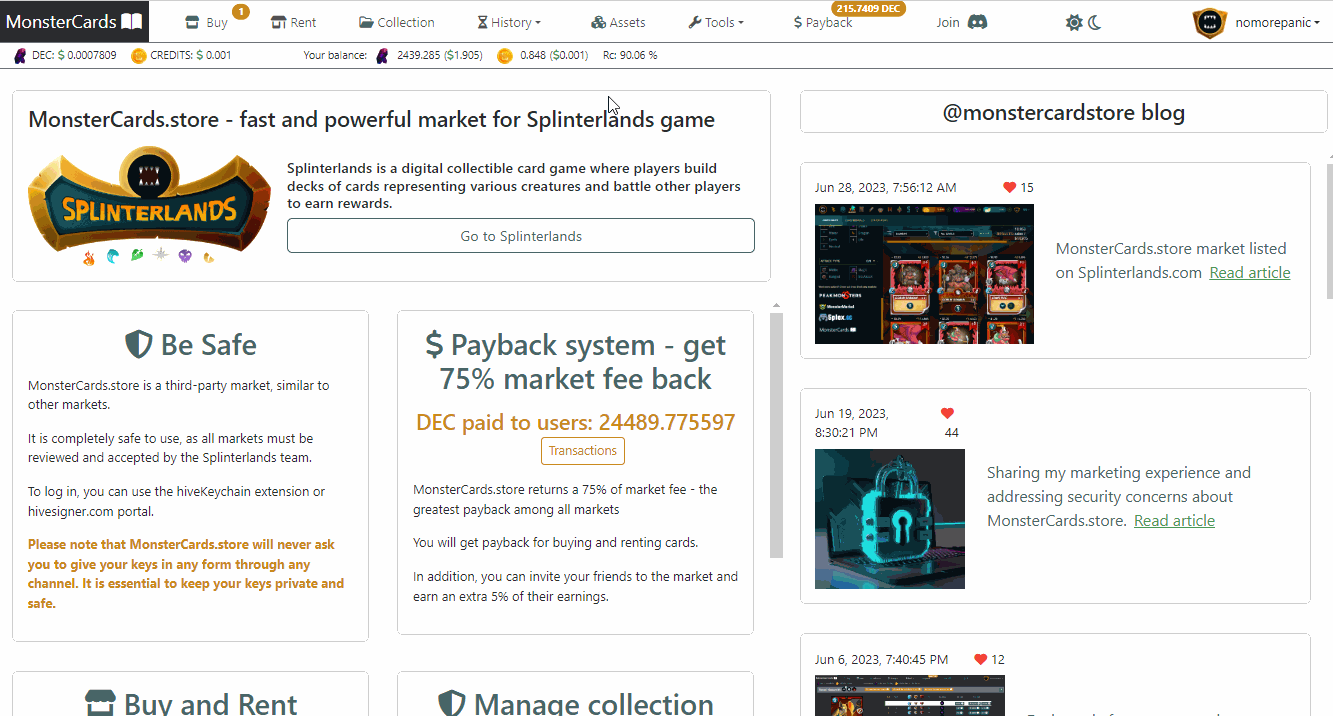This screenshot has width=1333, height=716.
Task: Click the CREDITS price coin icon
Action: [x=139, y=56]
